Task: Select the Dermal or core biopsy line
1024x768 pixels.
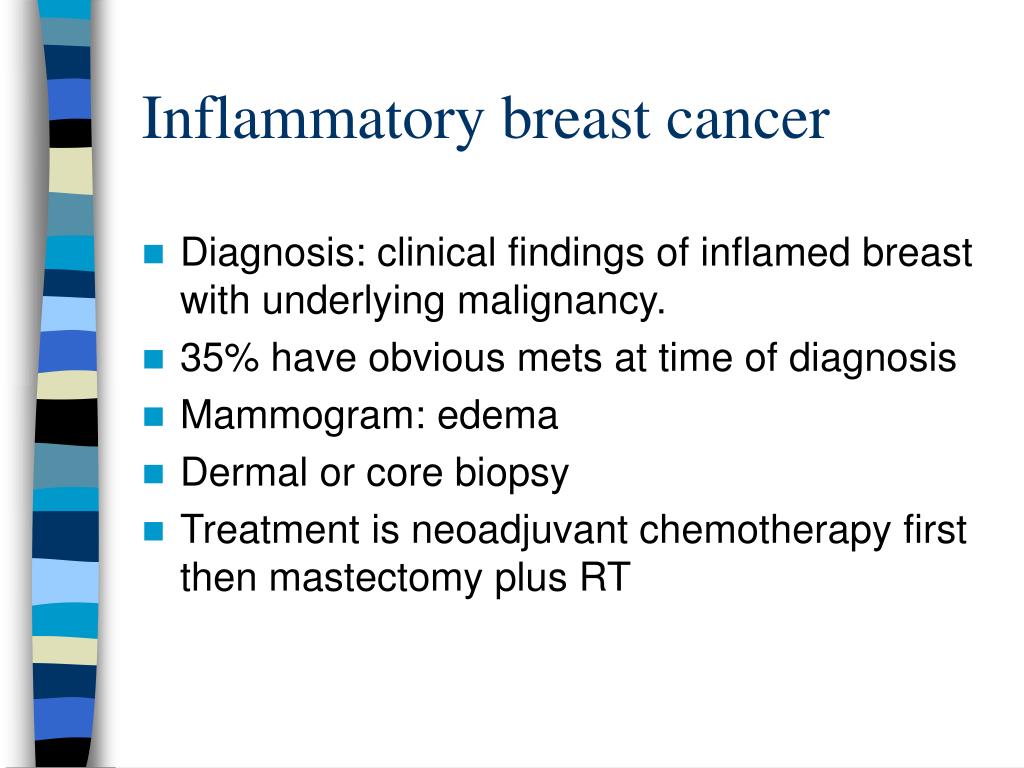Action: coord(374,473)
